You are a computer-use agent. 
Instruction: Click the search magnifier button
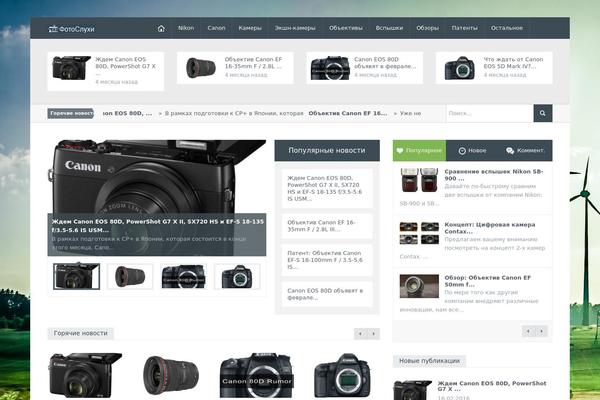(543, 113)
